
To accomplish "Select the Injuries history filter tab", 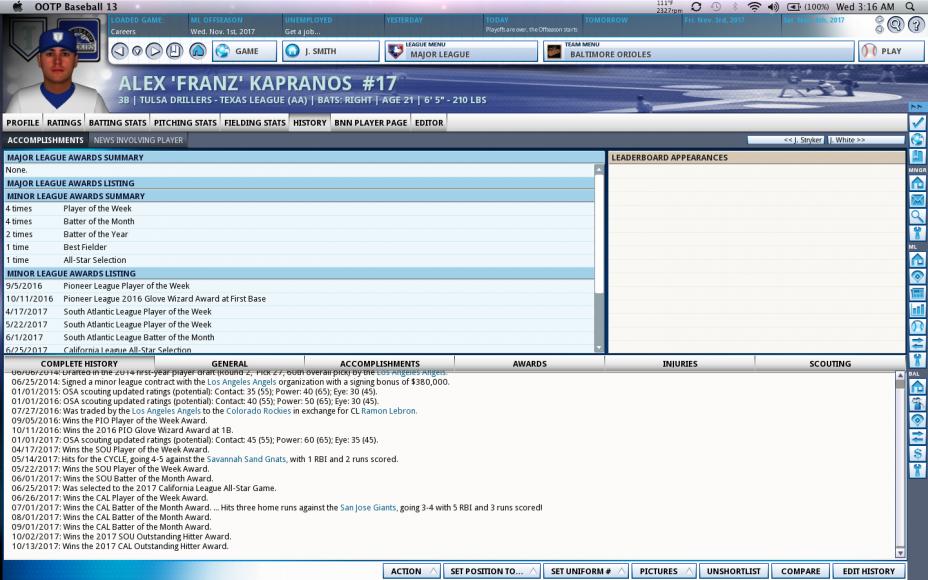I will [680, 363].
